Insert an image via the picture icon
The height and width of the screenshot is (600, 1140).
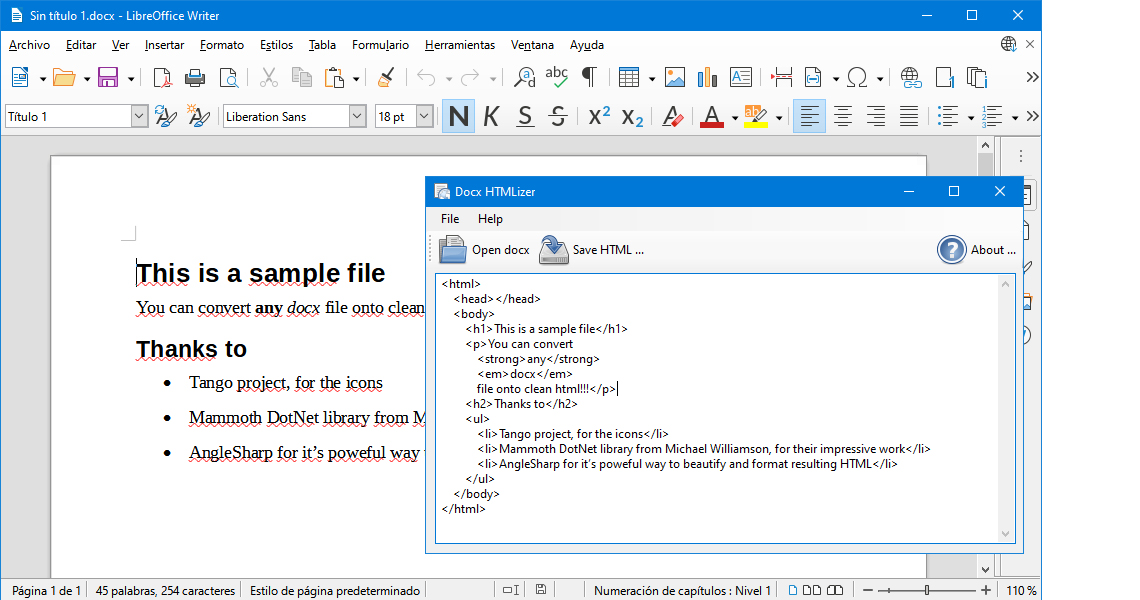(x=675, y=77)
